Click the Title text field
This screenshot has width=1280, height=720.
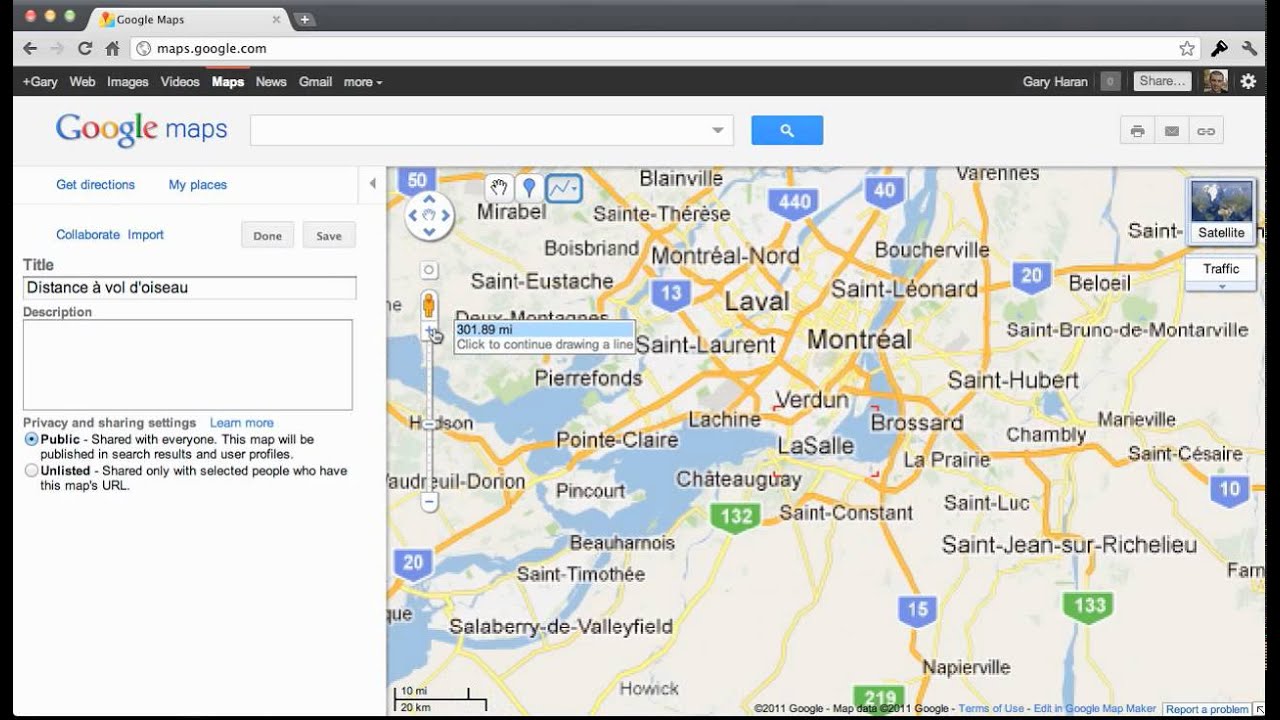[189, 288]
